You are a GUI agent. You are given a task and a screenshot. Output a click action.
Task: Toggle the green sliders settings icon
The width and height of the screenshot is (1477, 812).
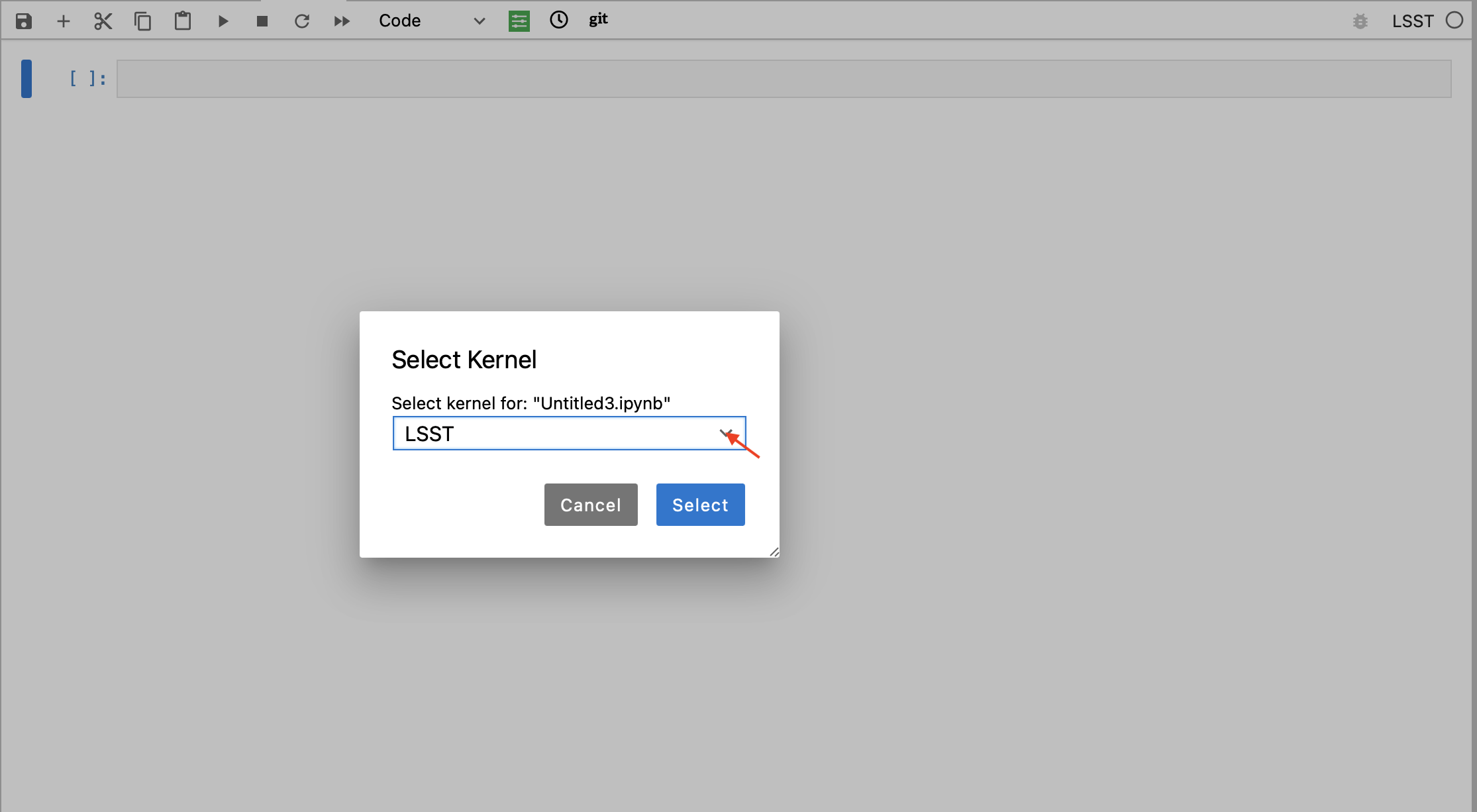click(519, 21)
